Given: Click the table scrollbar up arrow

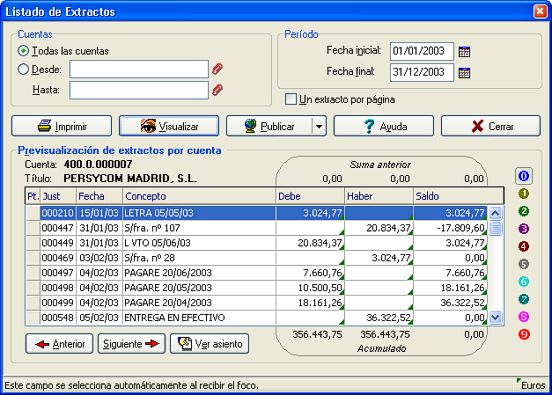Looking at the screenshot, I should 495,213.
